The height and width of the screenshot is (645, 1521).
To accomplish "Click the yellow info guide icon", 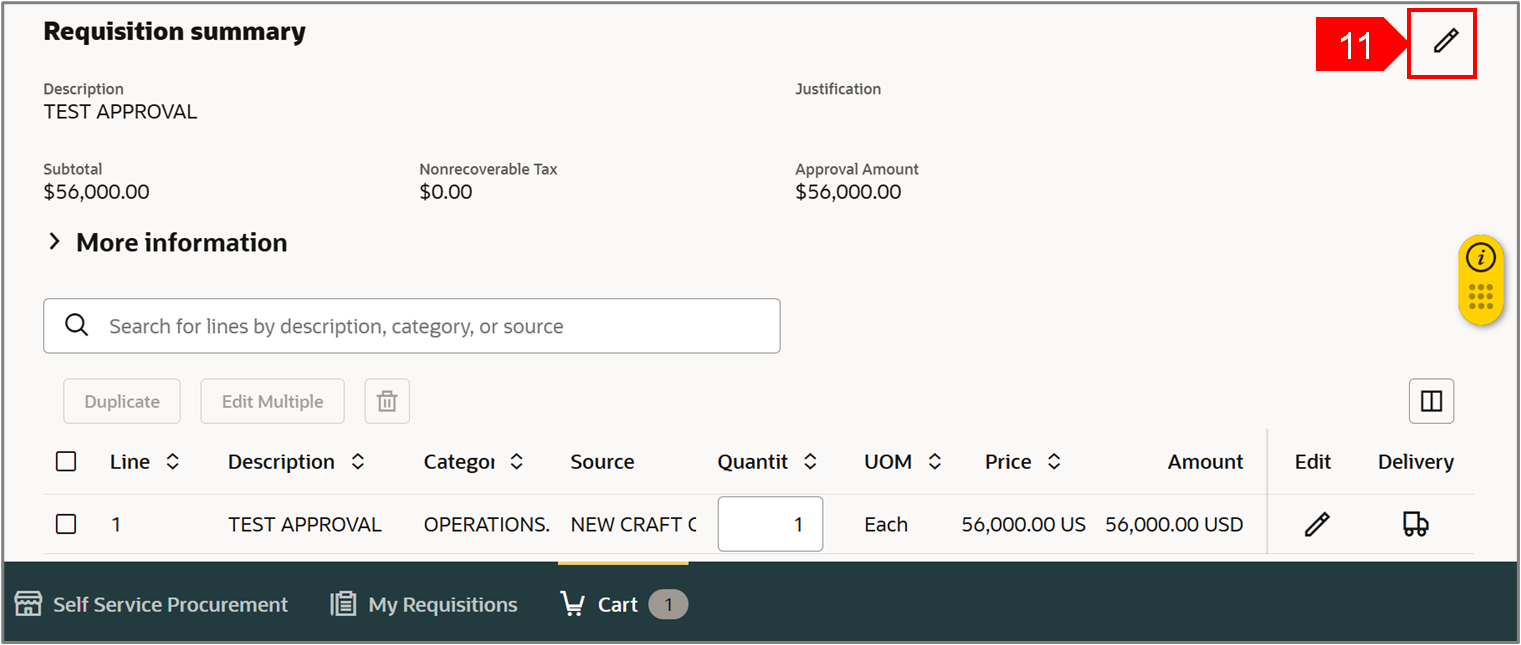I will tap(1480, 258).
